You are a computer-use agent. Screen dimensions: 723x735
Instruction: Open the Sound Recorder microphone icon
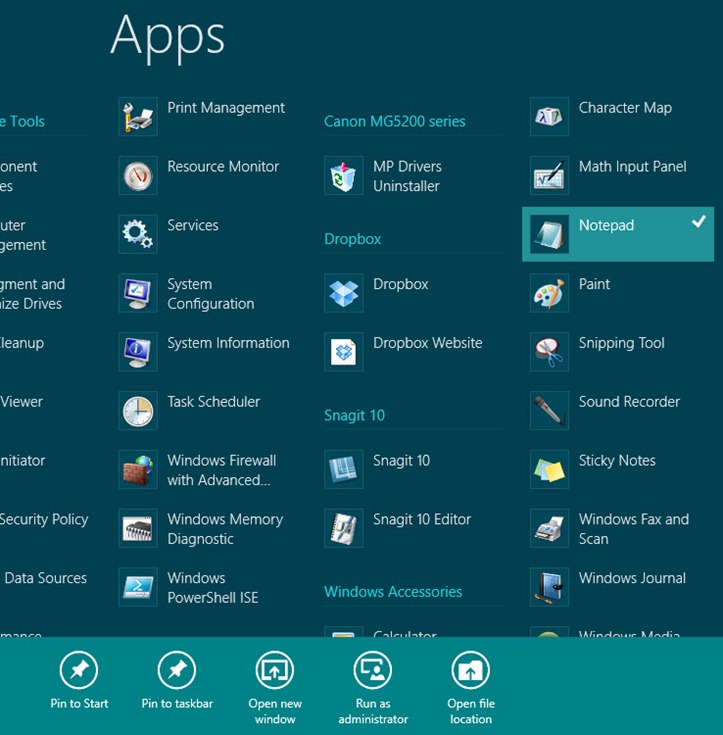(549, 411)
